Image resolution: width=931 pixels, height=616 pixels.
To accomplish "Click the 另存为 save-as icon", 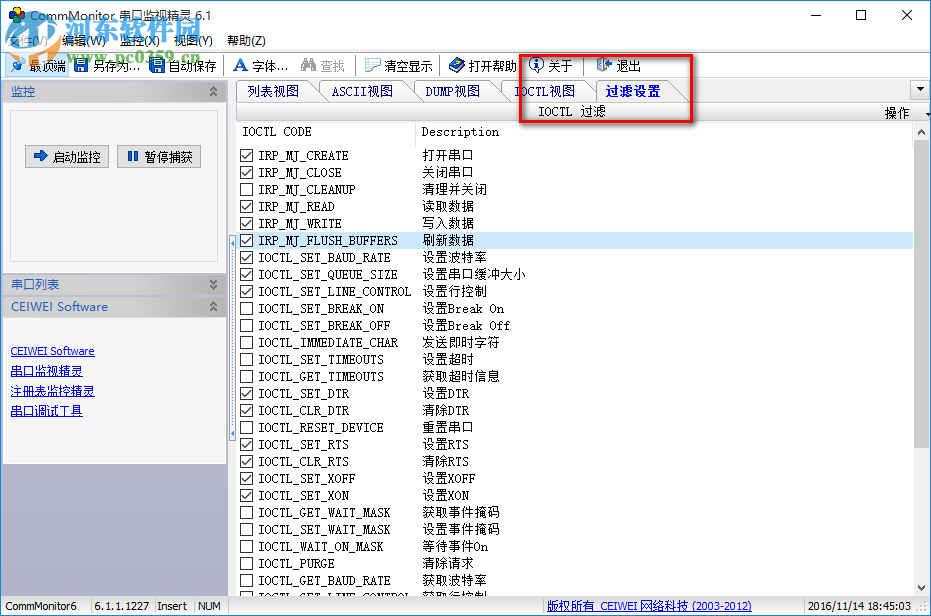I will pos(107,64).
